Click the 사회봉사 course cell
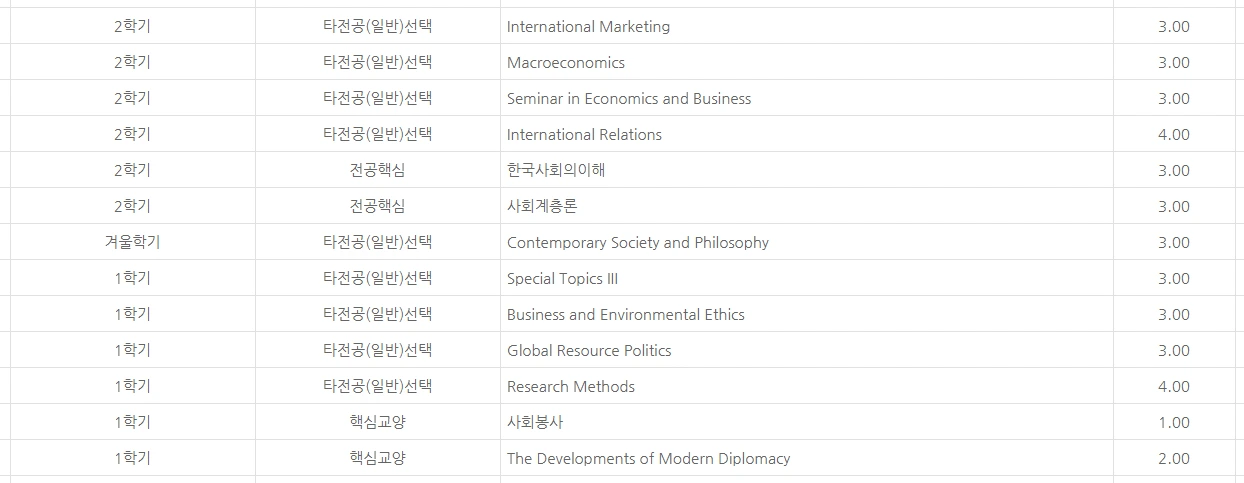Screen dimensions: 1244x483 pyautogui.click(x=806, y=422)
